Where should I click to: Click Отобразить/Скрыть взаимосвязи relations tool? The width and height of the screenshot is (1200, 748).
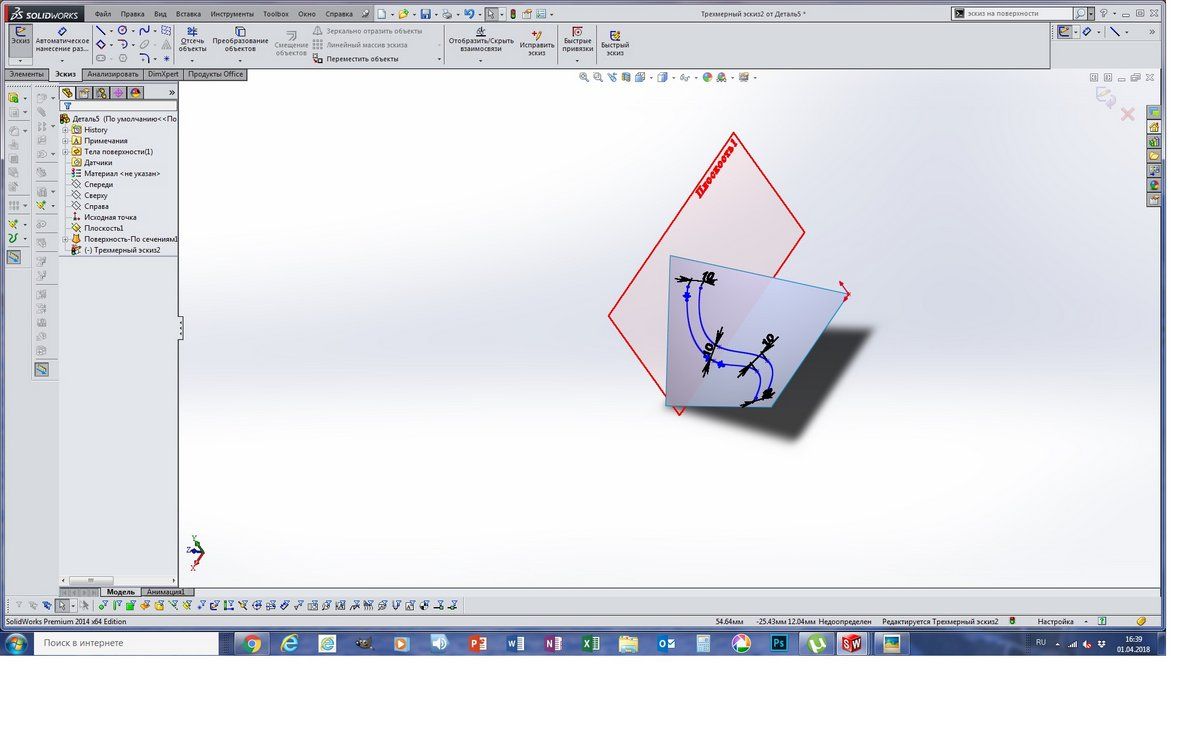[x=481, y=39]
